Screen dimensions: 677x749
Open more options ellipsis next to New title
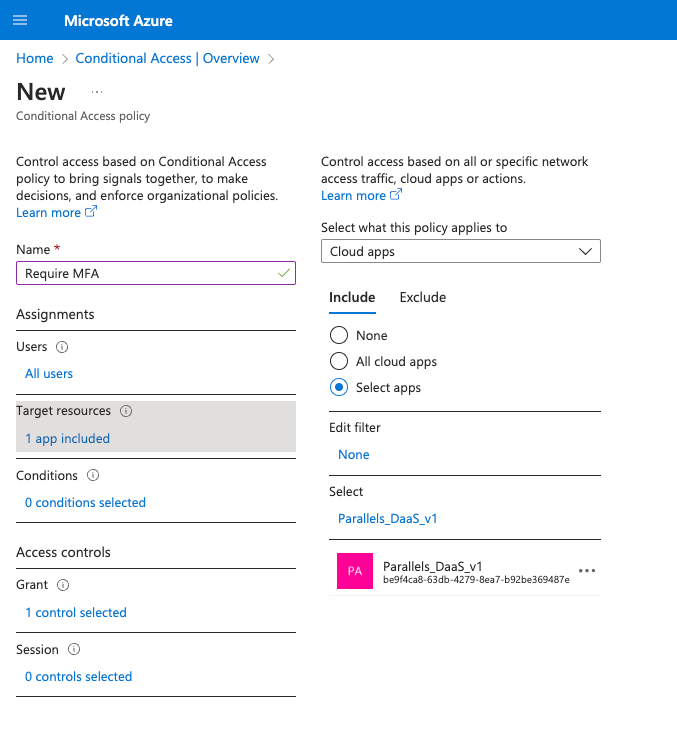[97, 92]
